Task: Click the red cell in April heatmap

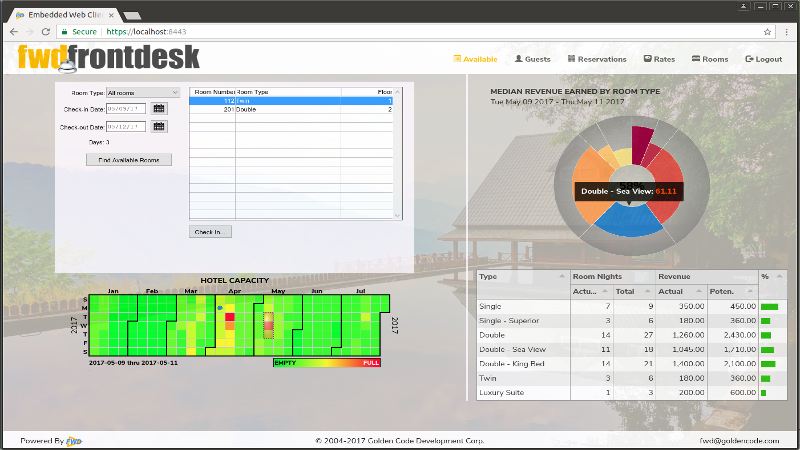Action: [x=230, y=317]
